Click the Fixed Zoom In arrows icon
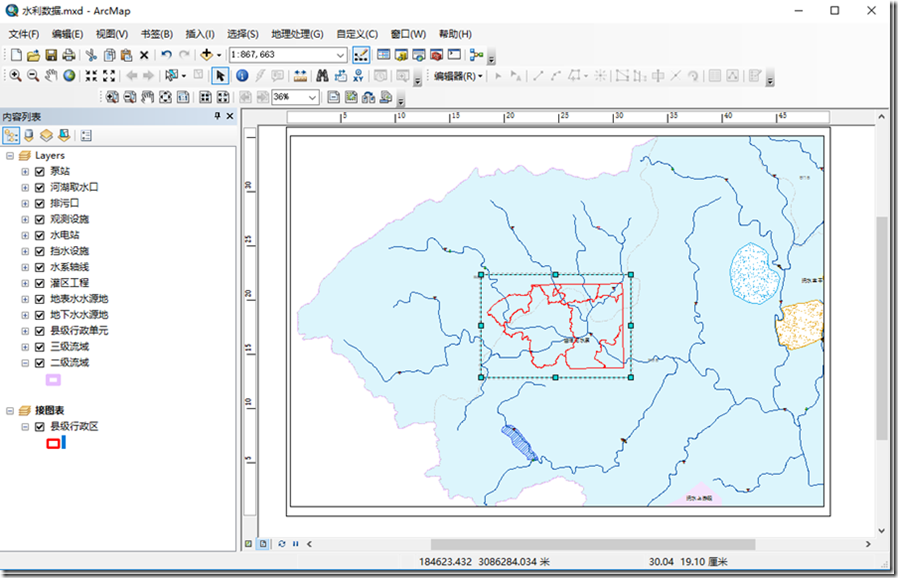This screenshot has height=578, width=898. pos(91,76)
